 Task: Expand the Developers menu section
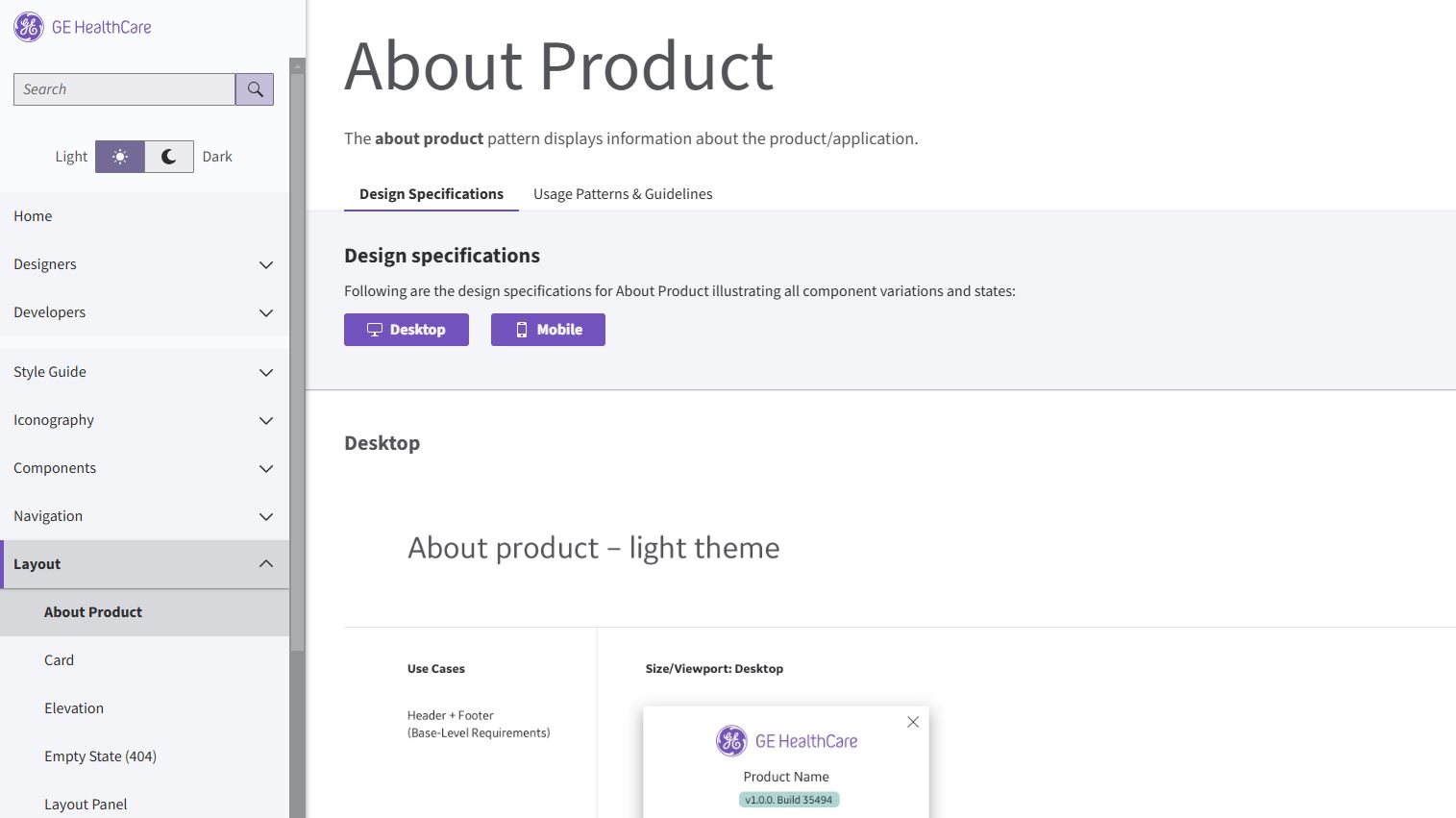(x=266, y=312)
